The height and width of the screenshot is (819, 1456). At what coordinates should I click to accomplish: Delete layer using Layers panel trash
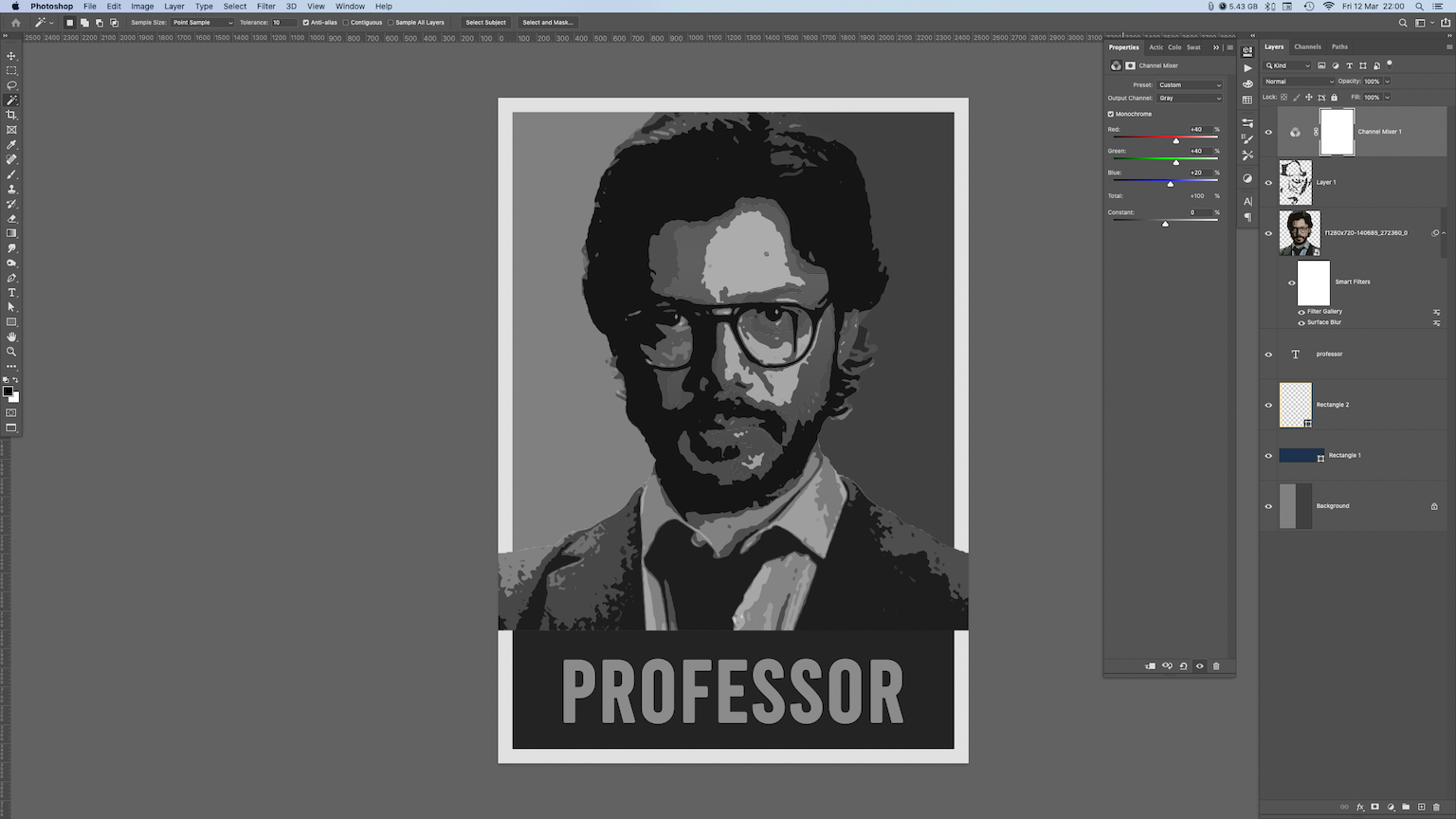tap(1436, 808)
